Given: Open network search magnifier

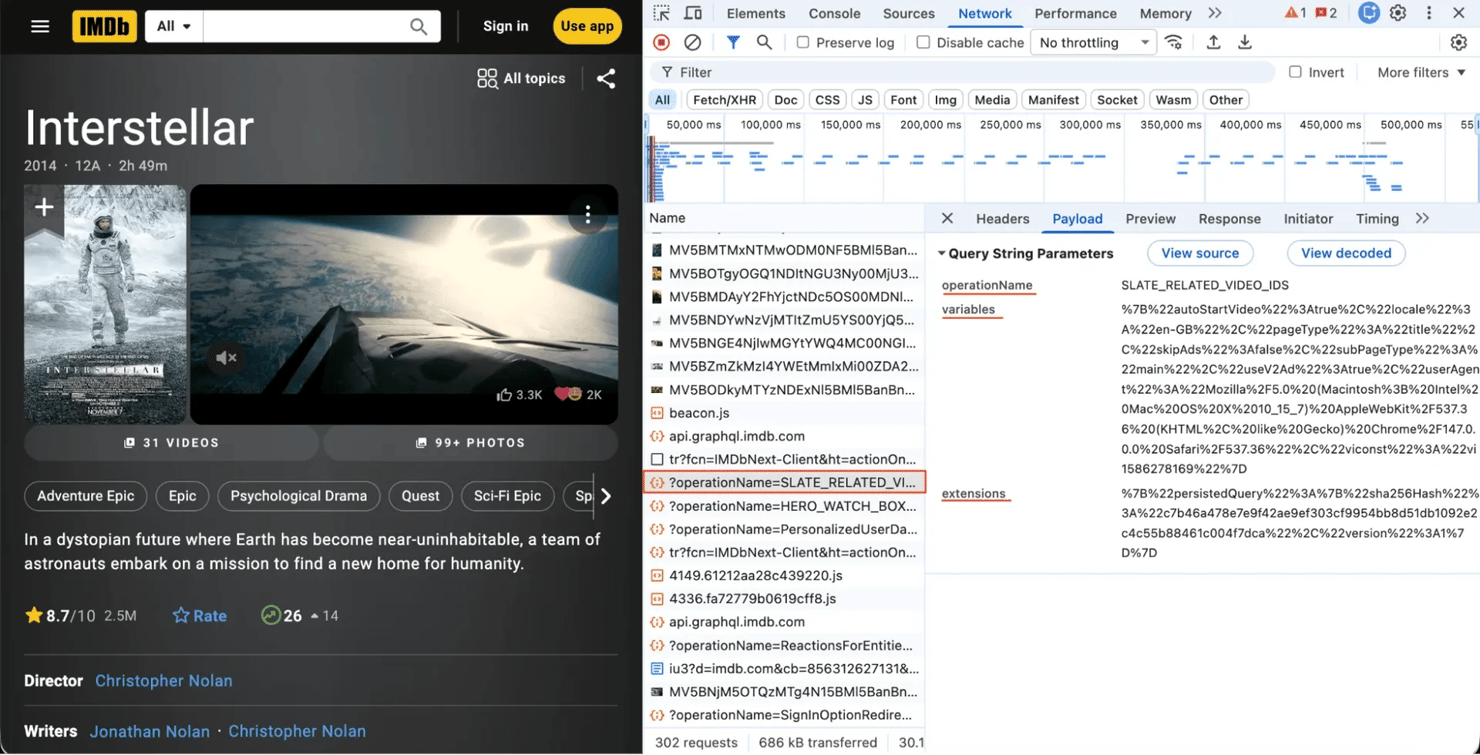Looking at the screenshot, I should coord(764,42).
